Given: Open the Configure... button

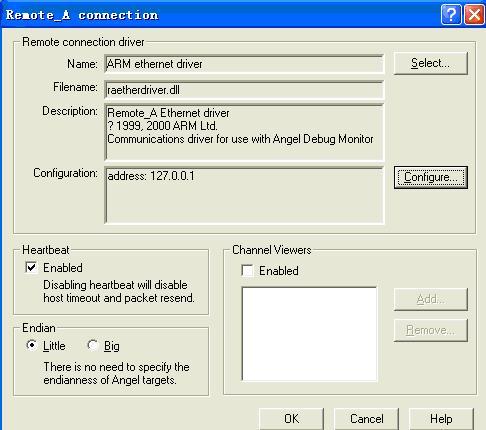Looking at the screenshot, I should (x=431, y=177).
